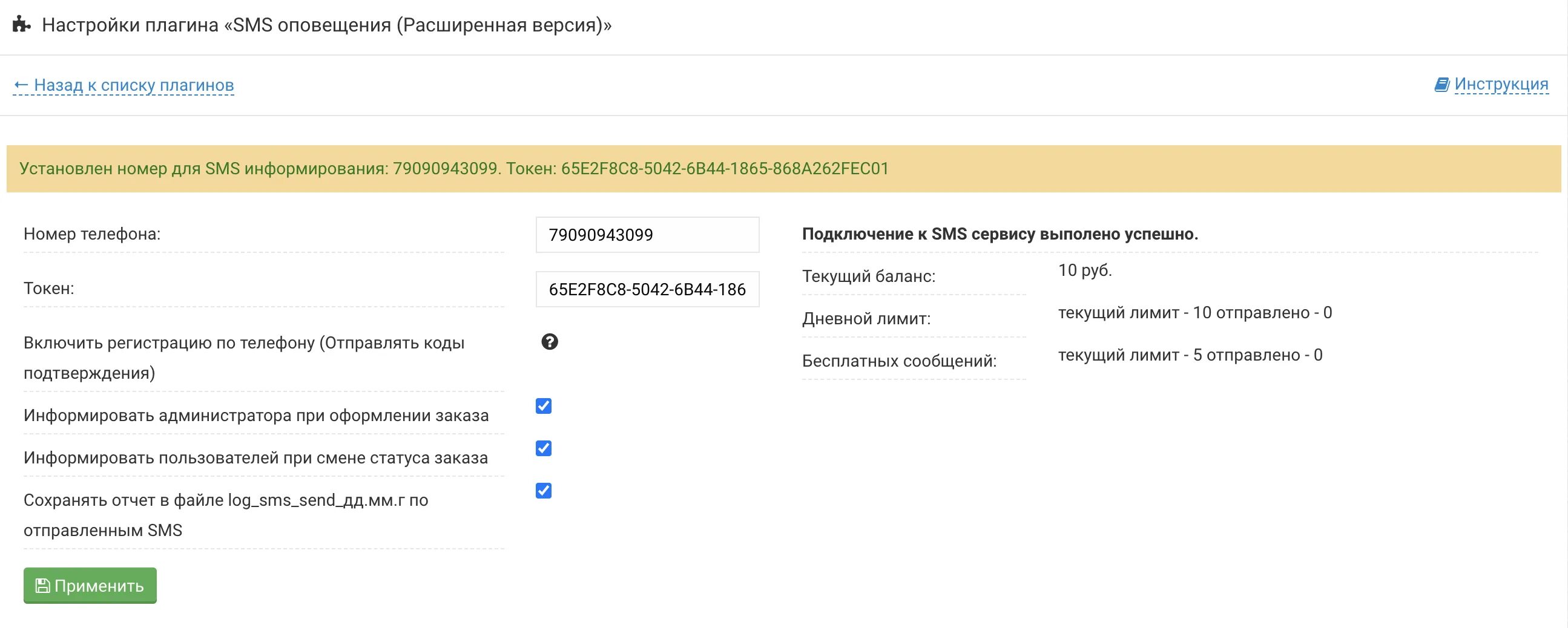Go back via Назад к списку плагинов
Screen dimensions: 1568x628
(124, 85)
